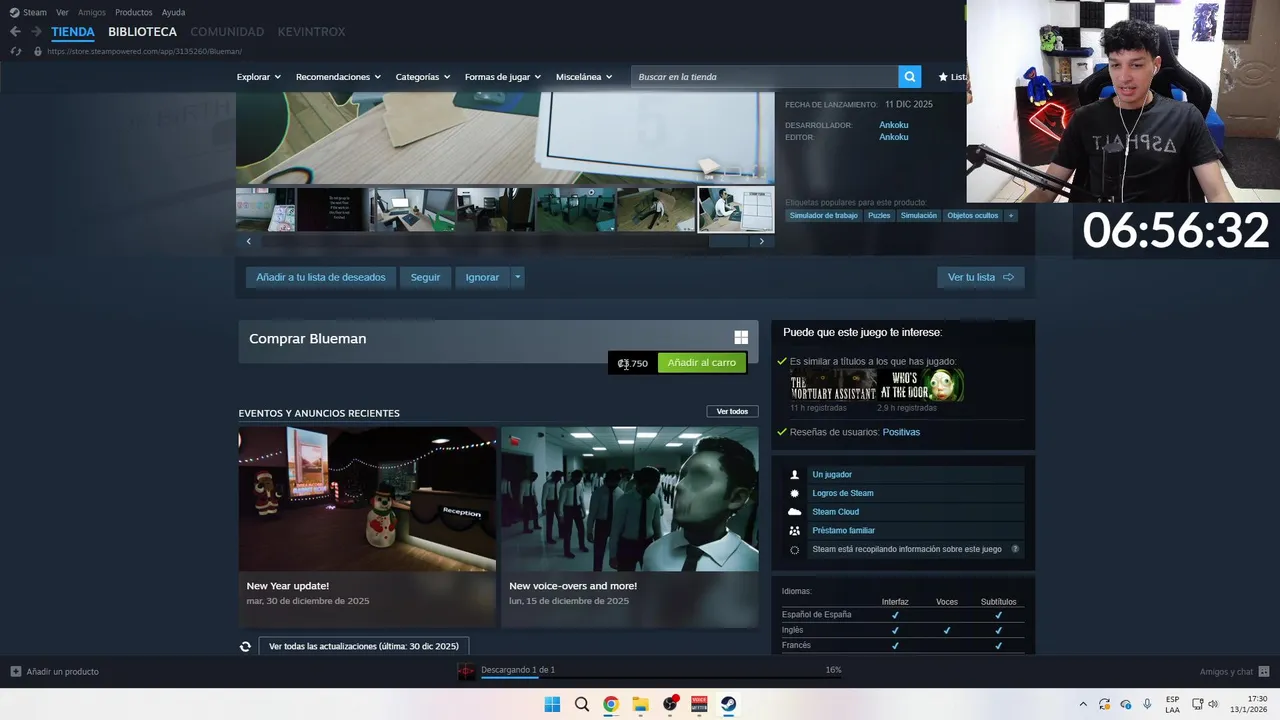Click the Puzles tag
The height and width of the screenshot is (720, 1280).
click(x=879, y=215)
